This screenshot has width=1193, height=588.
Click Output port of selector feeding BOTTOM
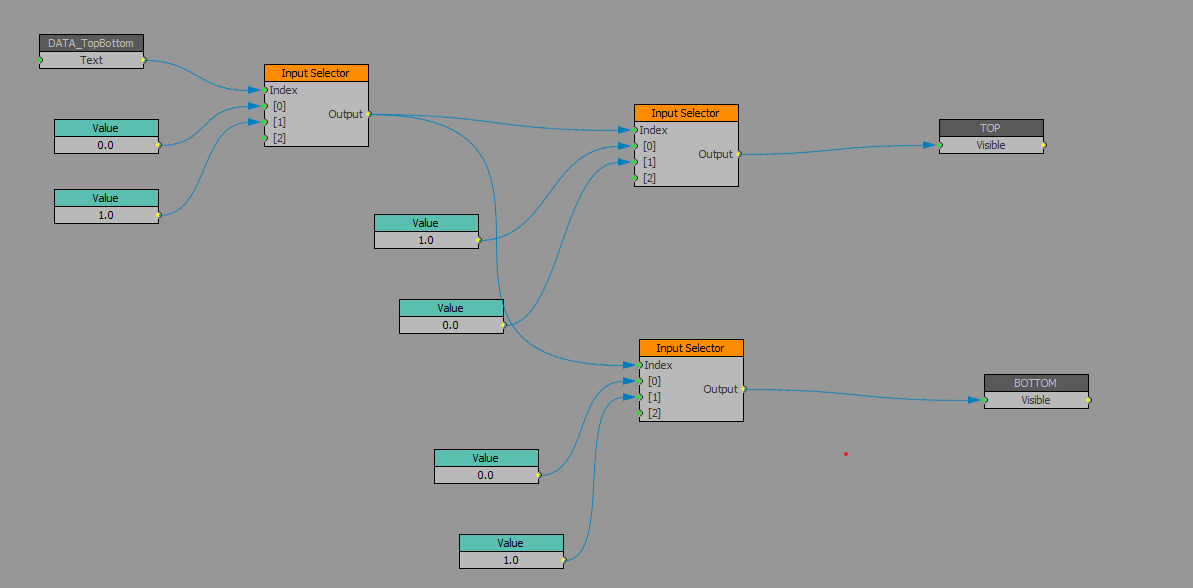[x=743, y=389]
